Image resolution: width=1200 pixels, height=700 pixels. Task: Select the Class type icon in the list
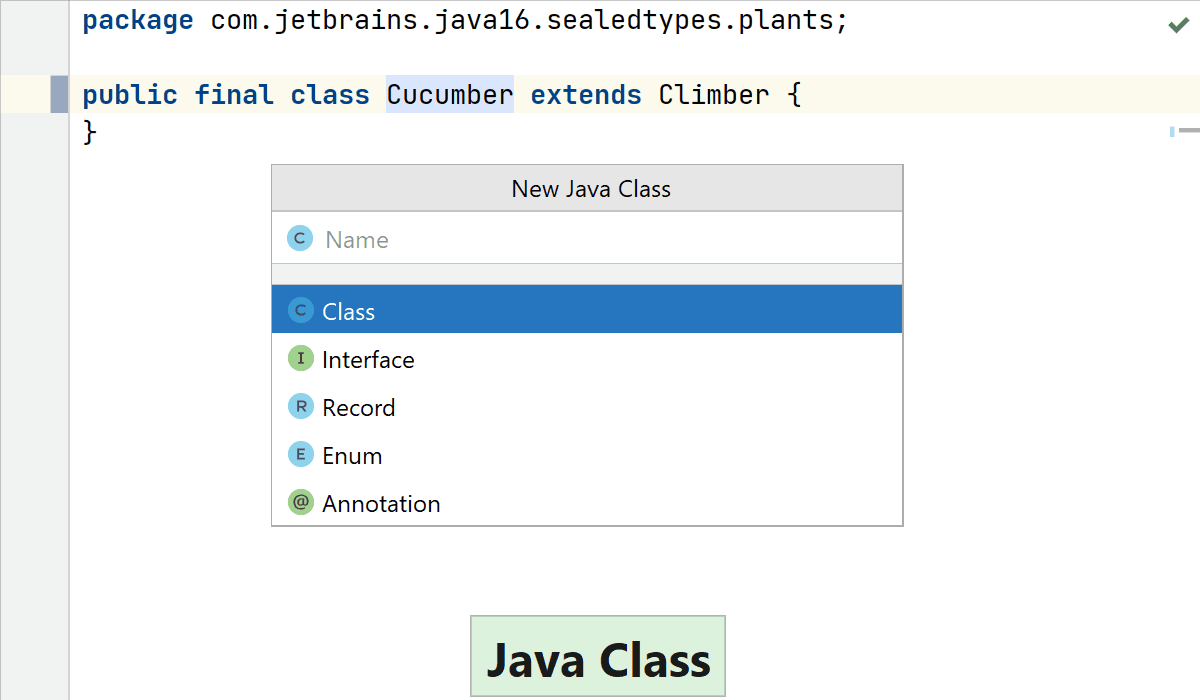click(299, 310)
